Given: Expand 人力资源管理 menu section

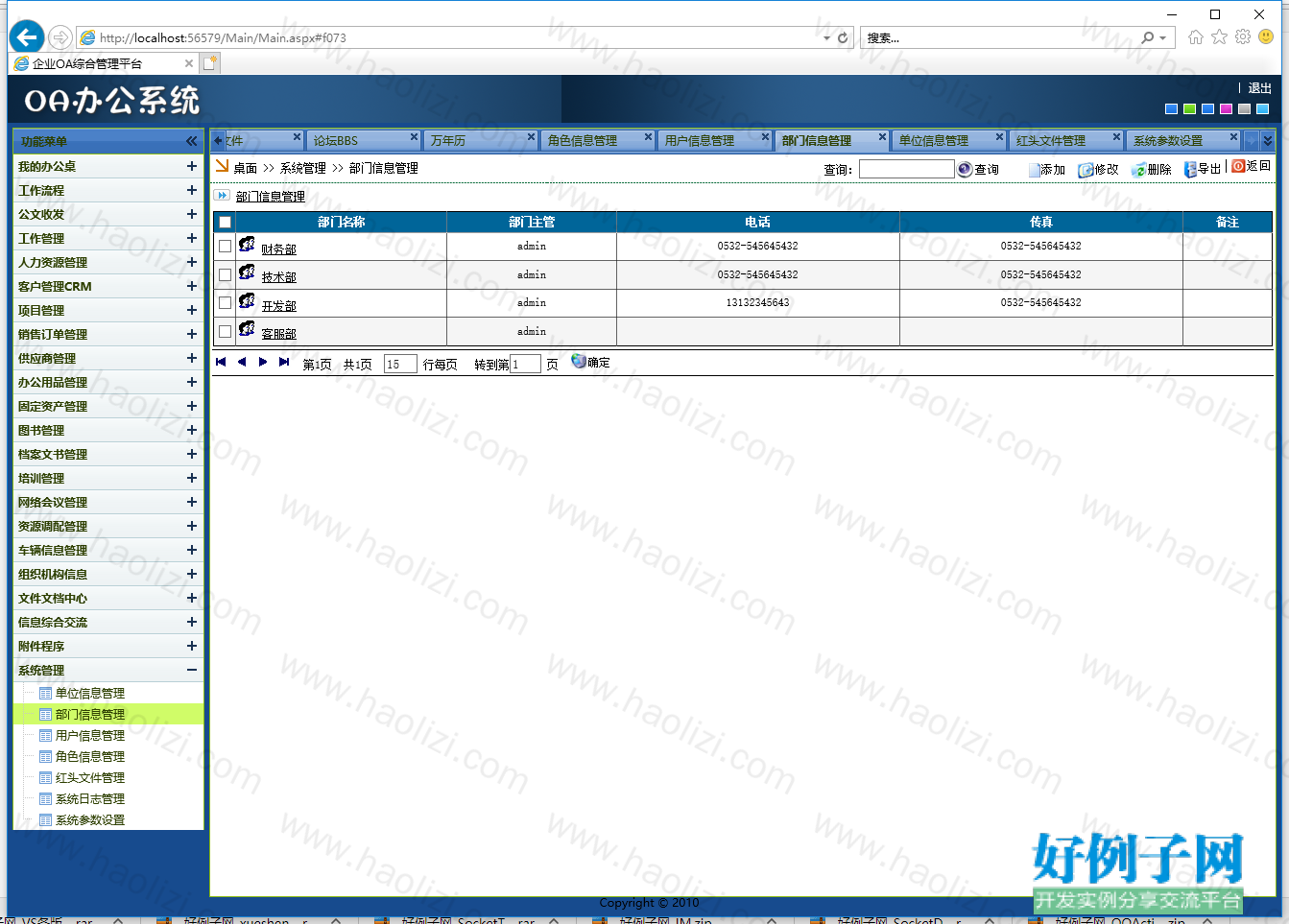Looking at the screenshot, I should pos(191,262).
